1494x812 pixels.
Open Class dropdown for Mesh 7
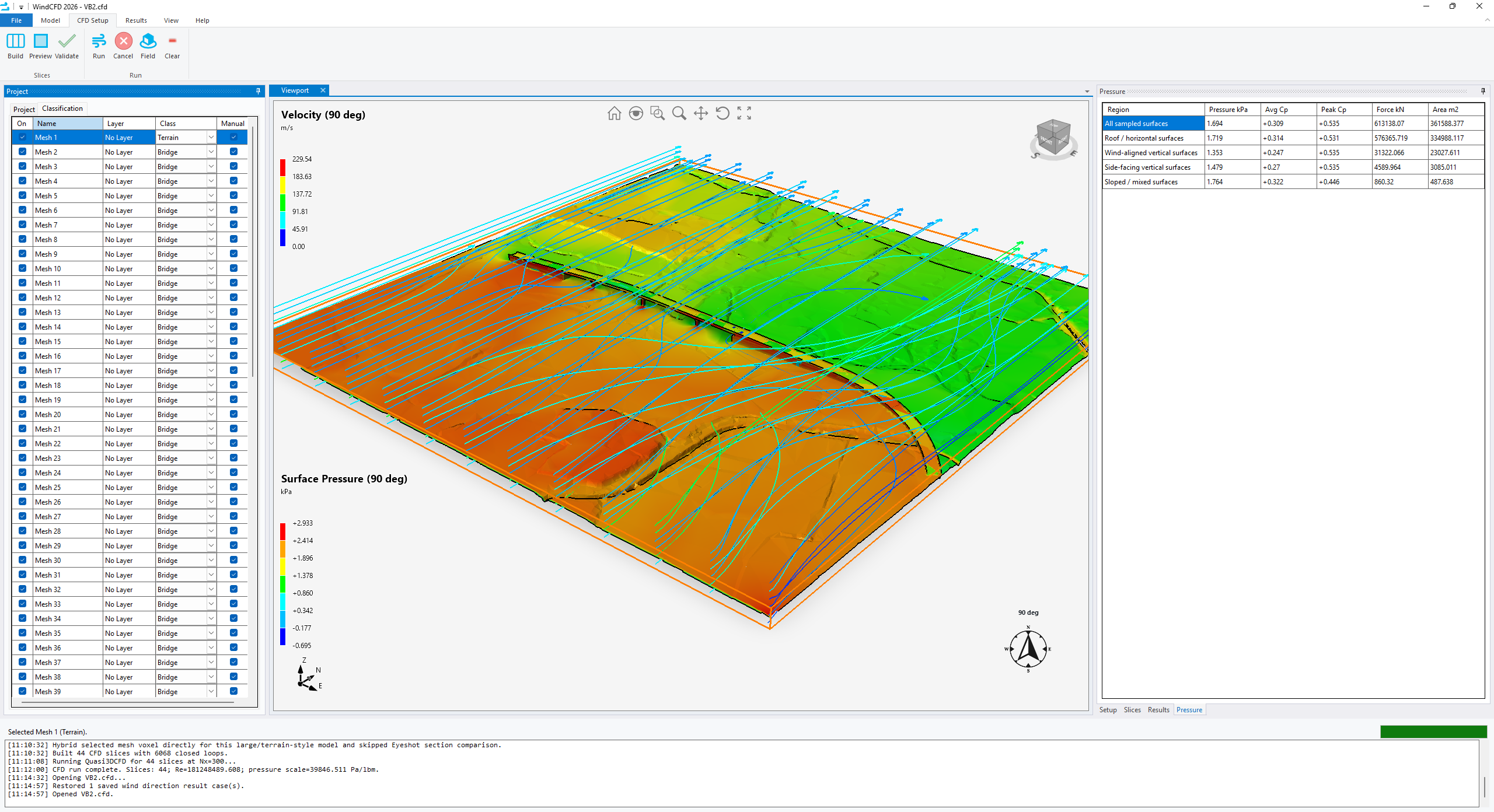tap(211, 225)
